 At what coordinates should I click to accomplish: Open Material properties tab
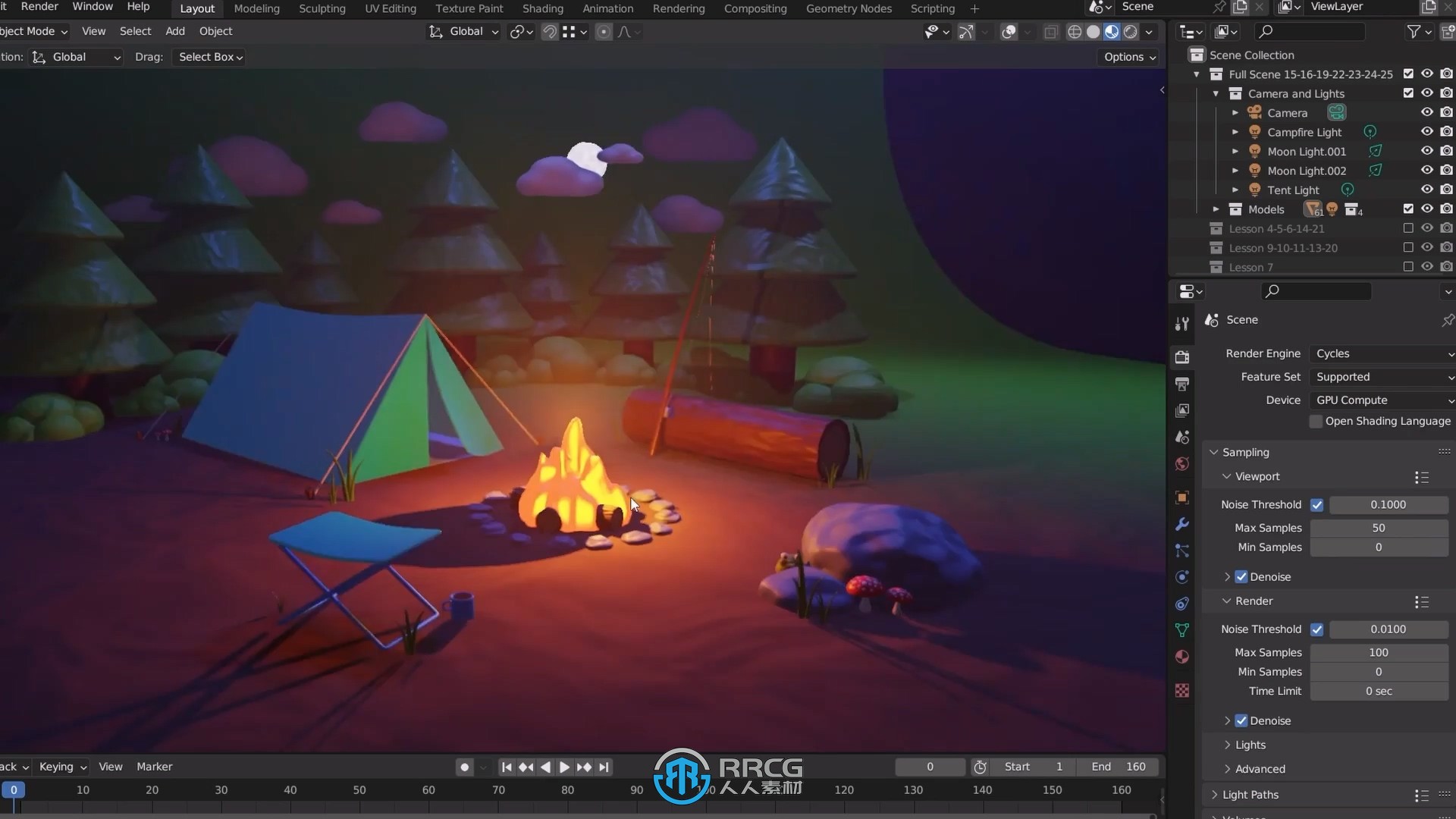tap(1181, 657)
